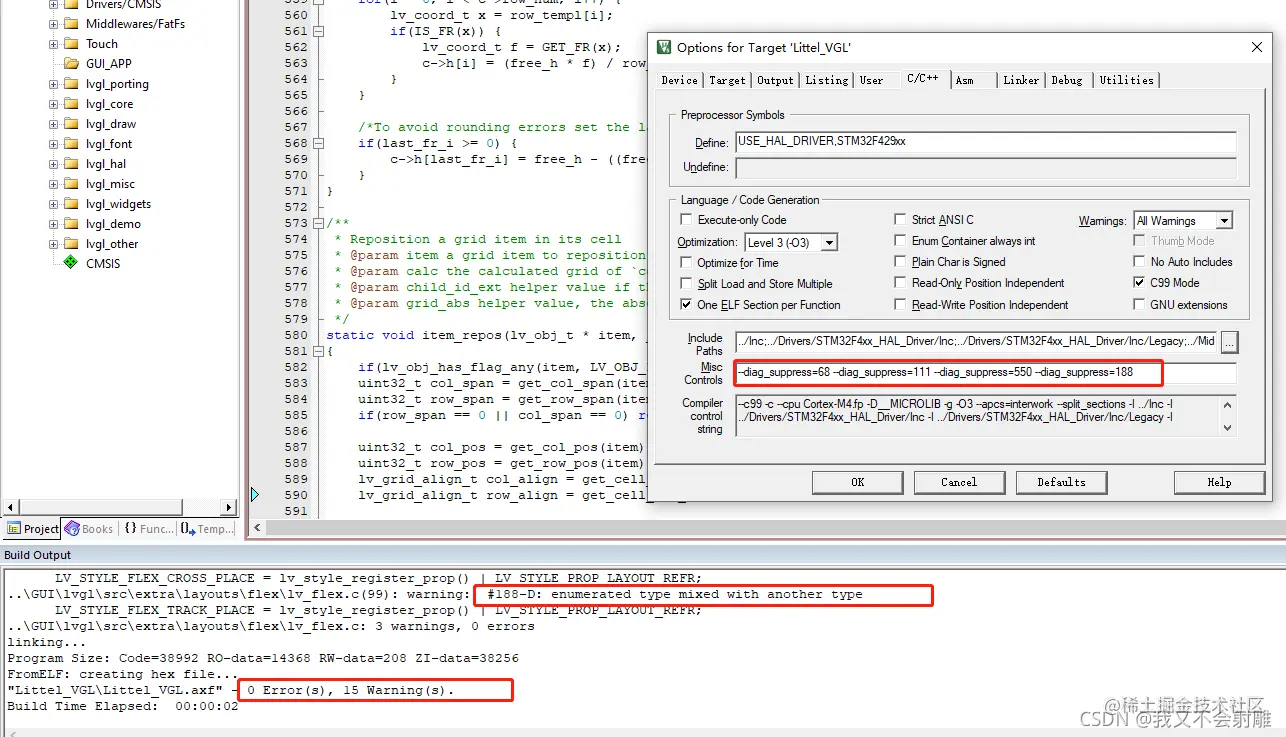Viewport: 1286px width, 737px height.
Task: Collapse the function fold at line 581
Action: click(319, 351)
